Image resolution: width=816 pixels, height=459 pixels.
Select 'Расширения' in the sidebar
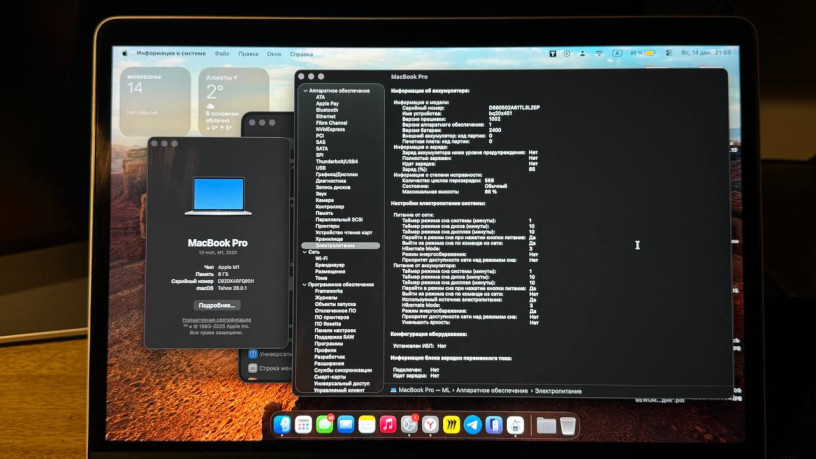pos(329,363)
